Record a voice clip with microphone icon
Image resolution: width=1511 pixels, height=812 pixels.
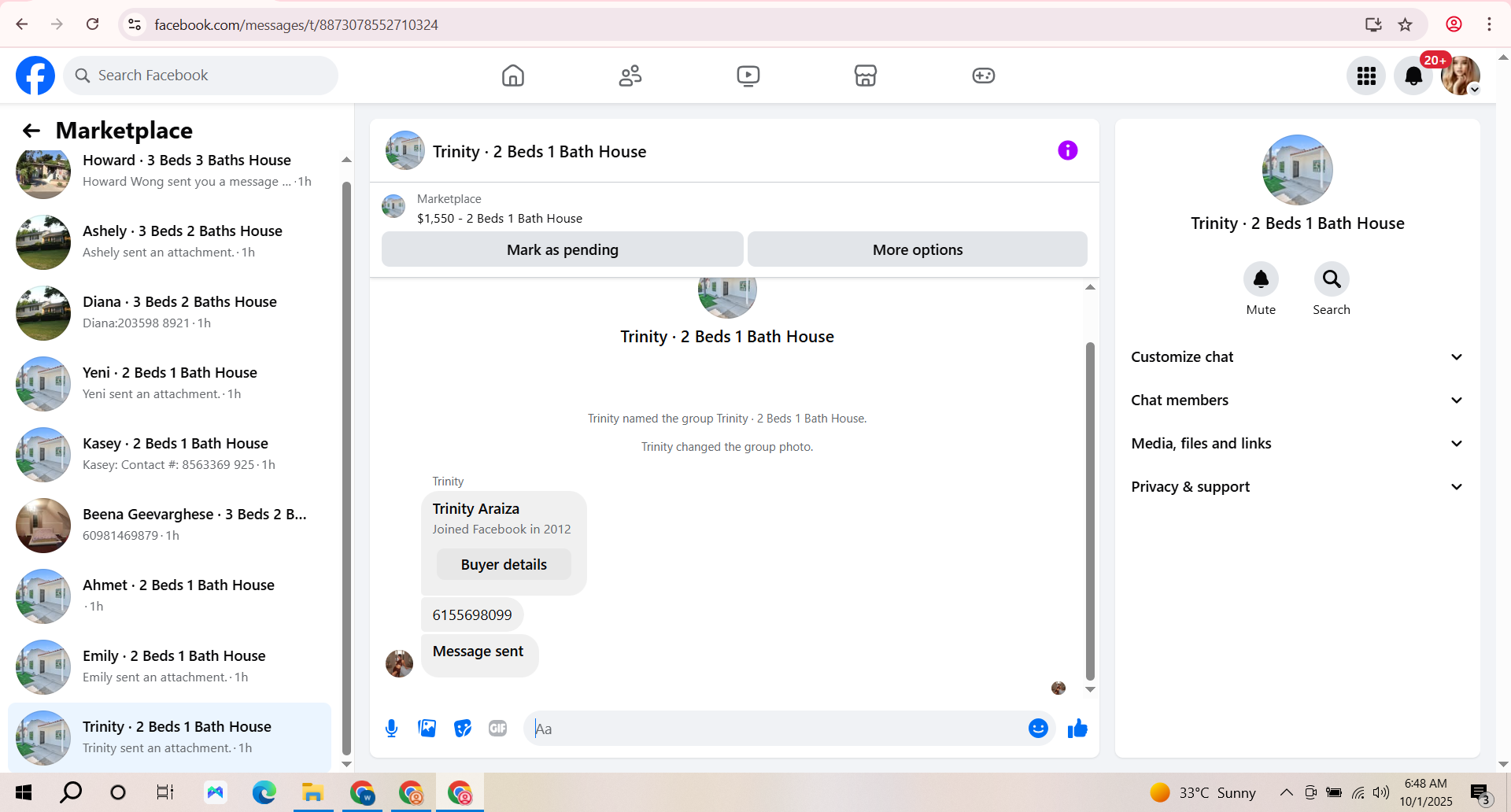click(392, 729)
